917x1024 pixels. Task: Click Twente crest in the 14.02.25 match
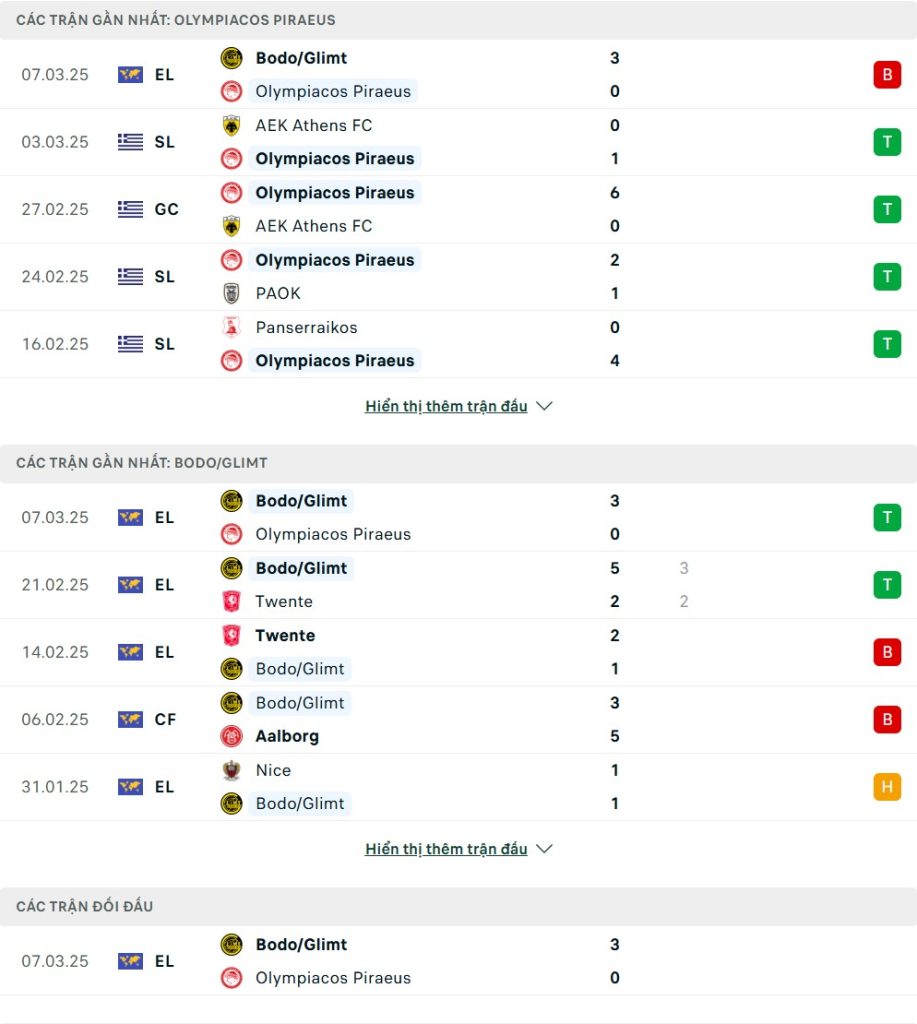tap(231, 635)
